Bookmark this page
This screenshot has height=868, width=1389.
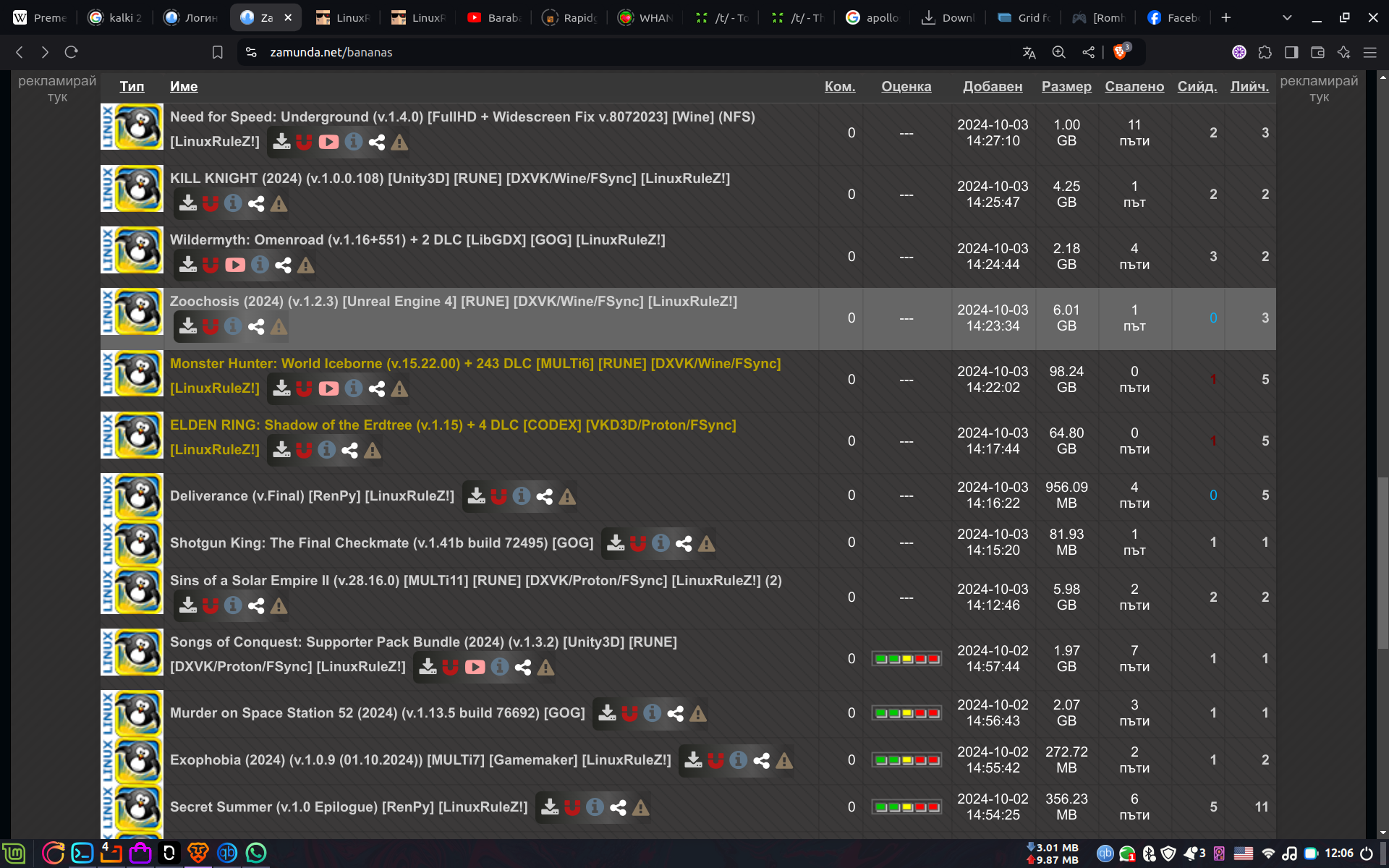coord(217,52)
